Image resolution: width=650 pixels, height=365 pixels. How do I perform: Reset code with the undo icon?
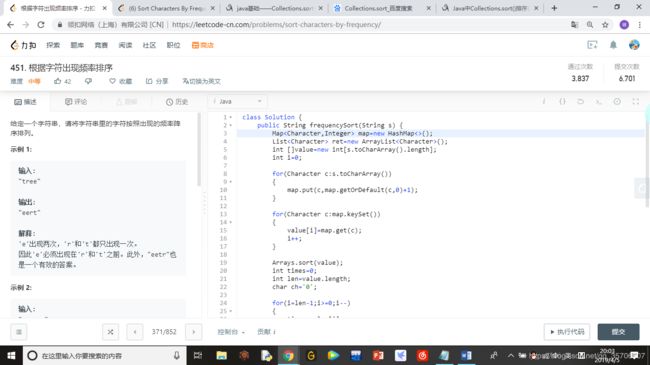580,101
